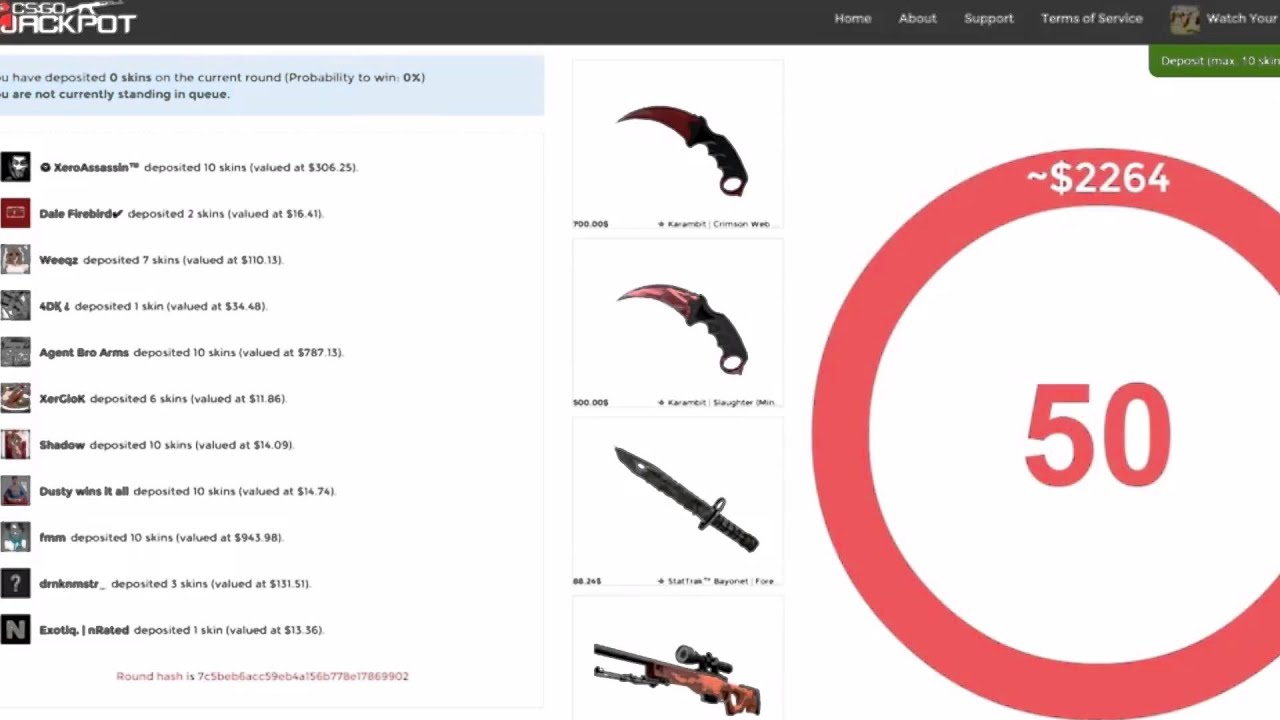Open the 4DK player avatar
Viewport: 1280px width, 720px height.
(x=15, y=306)
